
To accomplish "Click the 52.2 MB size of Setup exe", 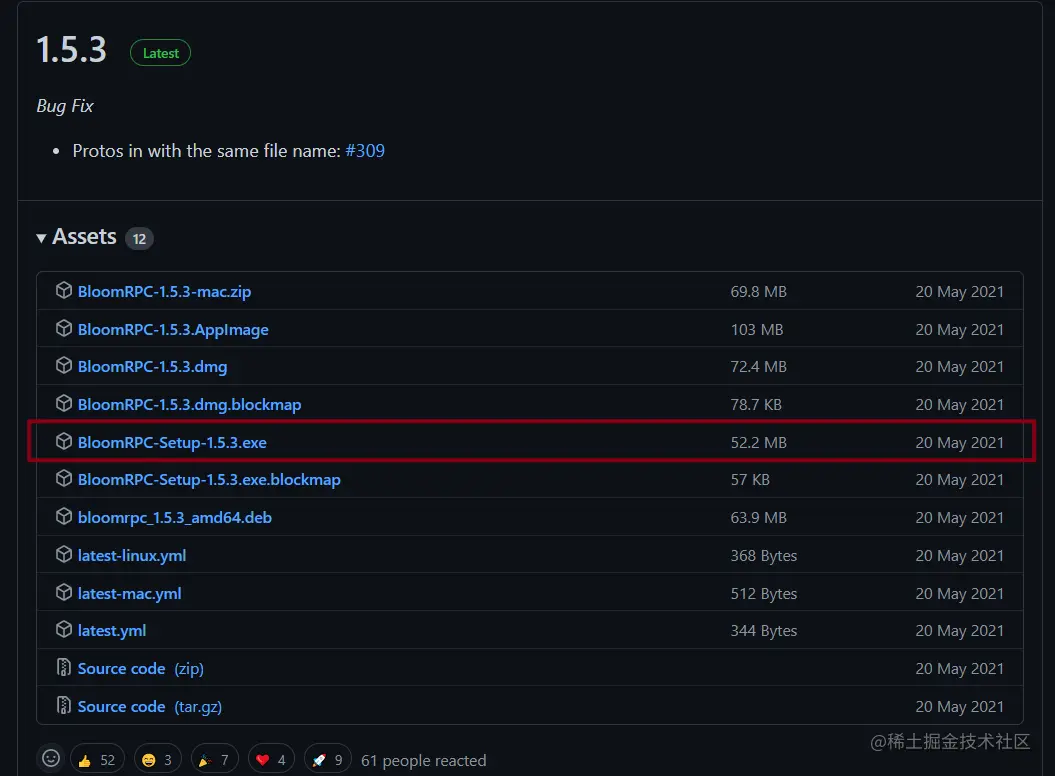I will click(x=758, y=442).
